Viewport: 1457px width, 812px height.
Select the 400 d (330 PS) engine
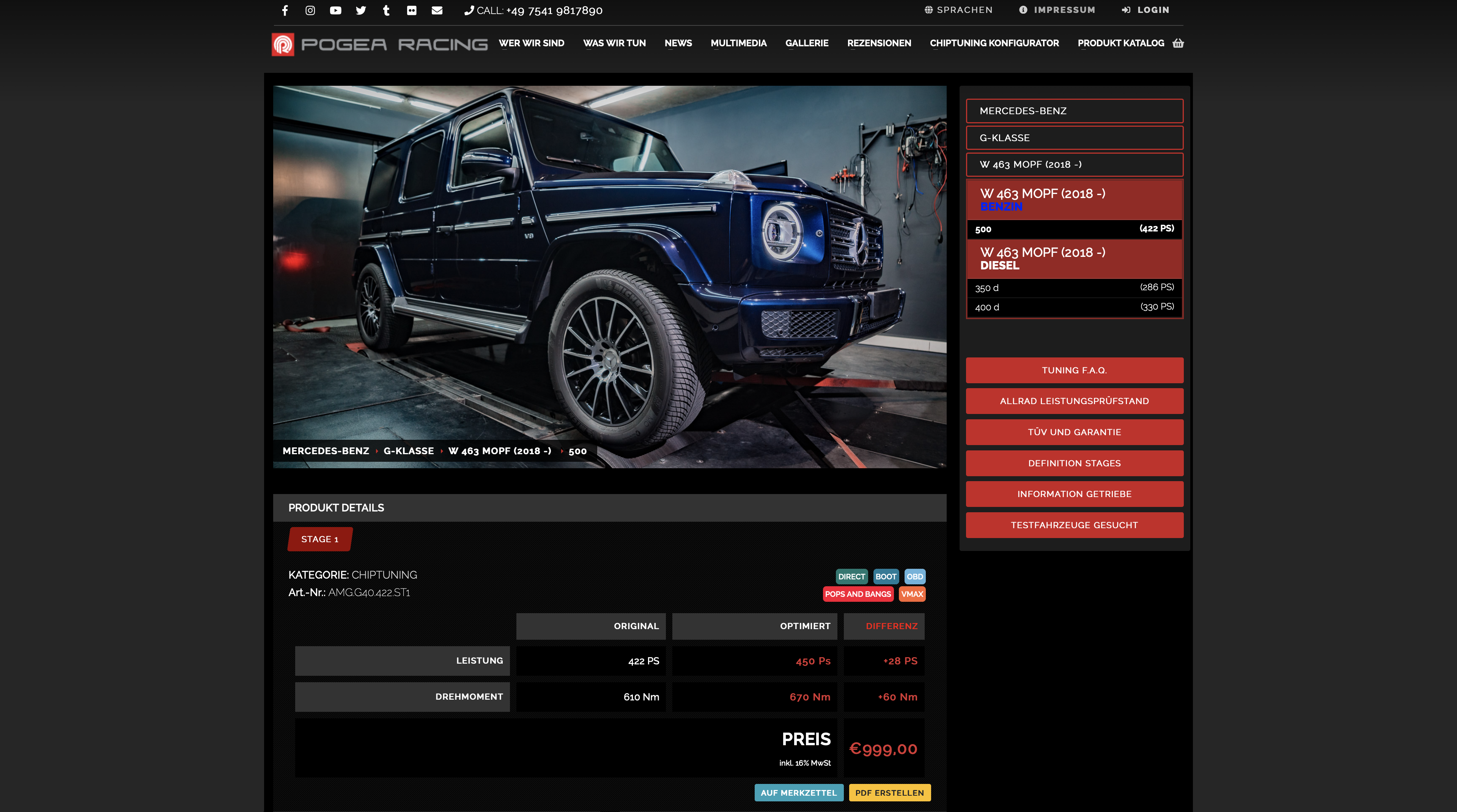tap(1074, 307)
